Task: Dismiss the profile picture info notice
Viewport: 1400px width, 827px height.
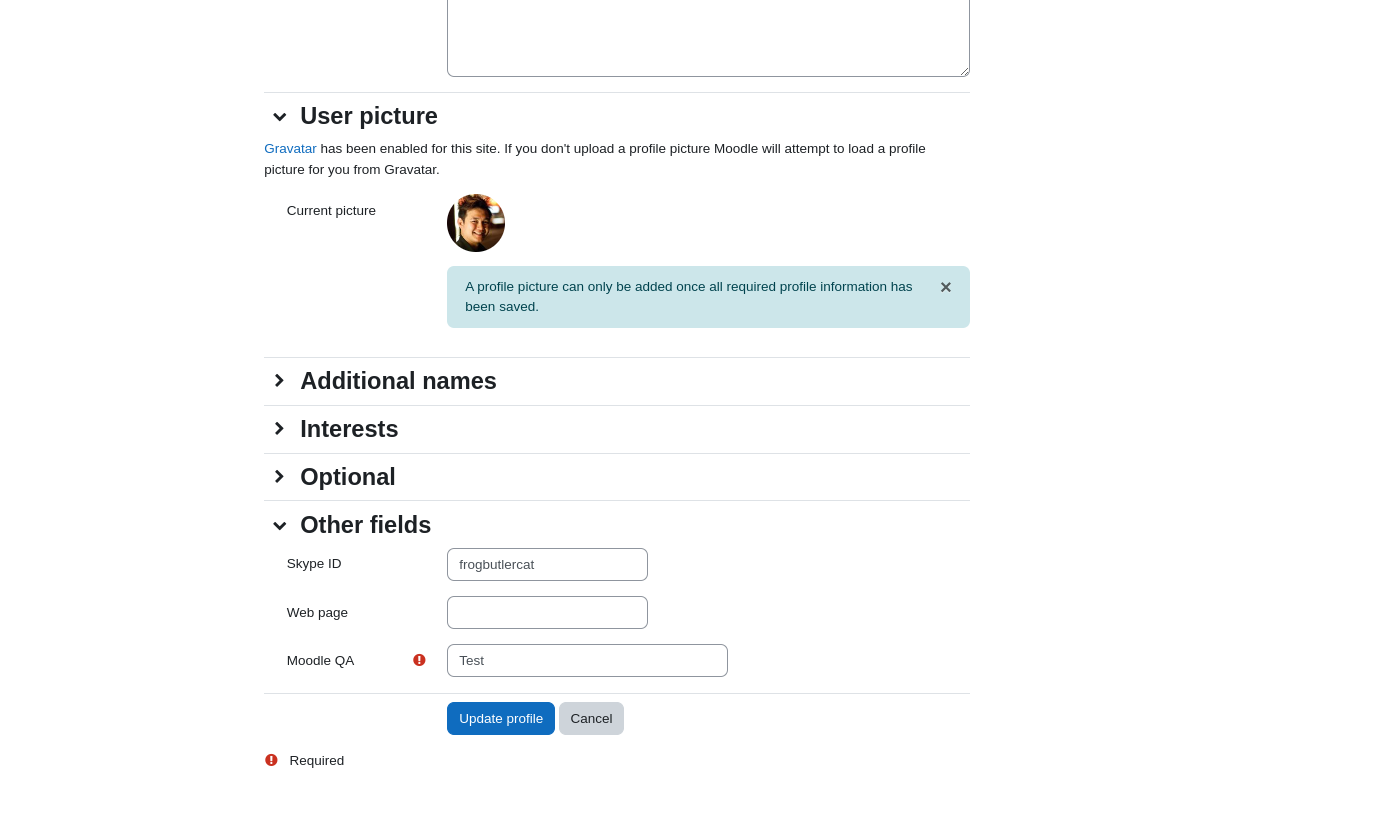Action: coord(946,287)
